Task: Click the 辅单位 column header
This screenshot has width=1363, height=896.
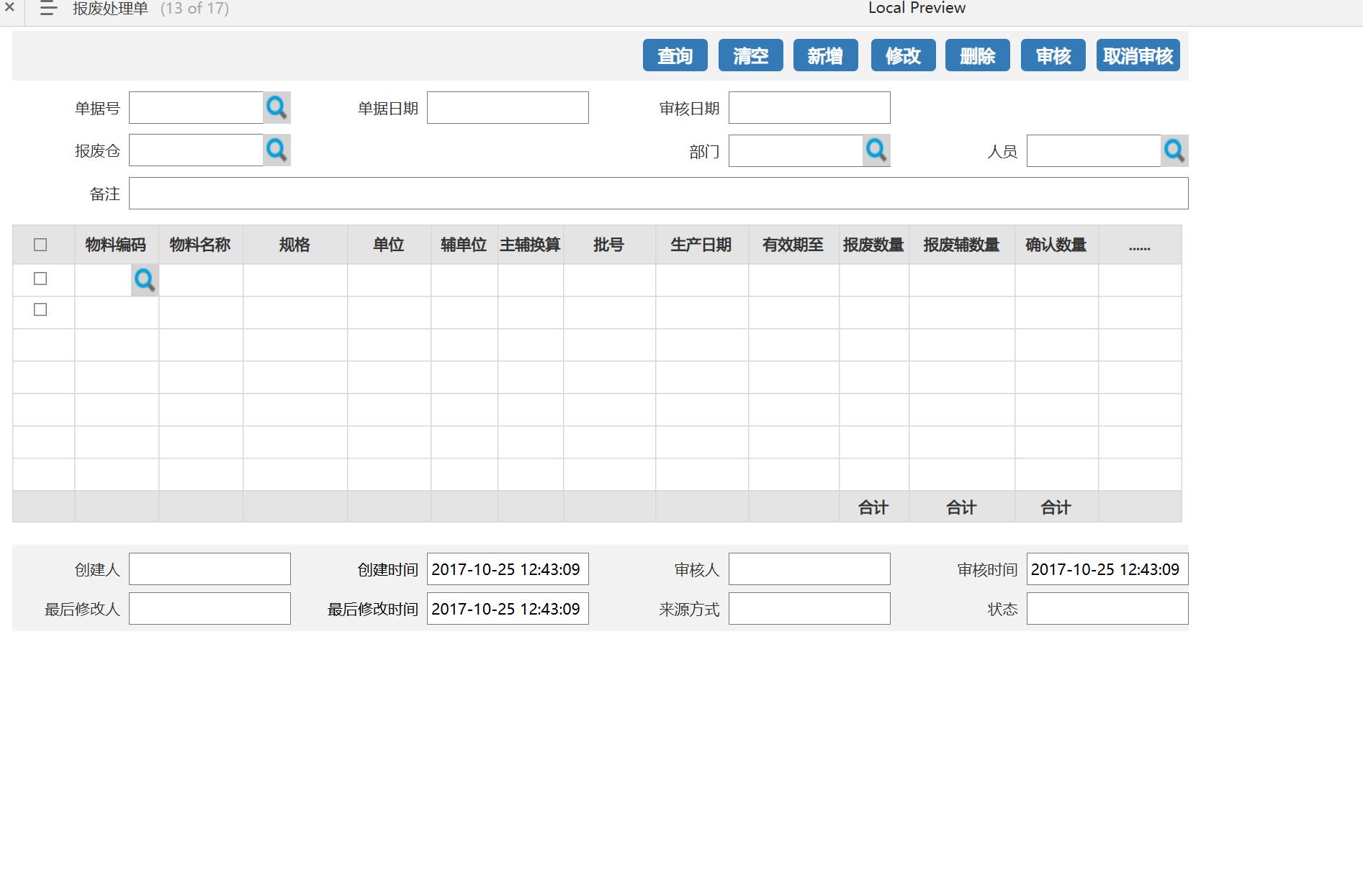Action: [x=464, y=245]
